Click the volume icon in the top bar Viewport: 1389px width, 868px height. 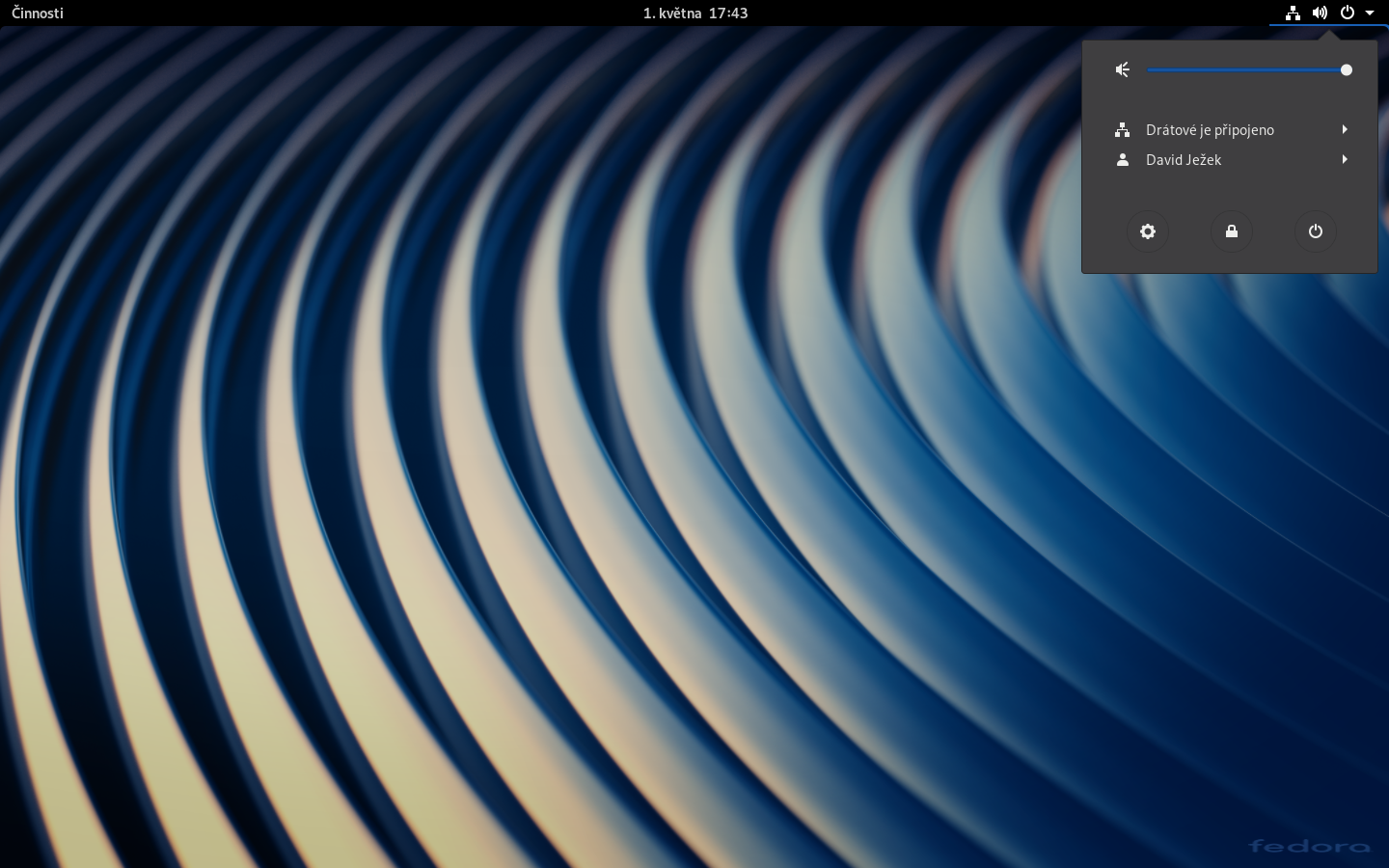(1321, 13)
